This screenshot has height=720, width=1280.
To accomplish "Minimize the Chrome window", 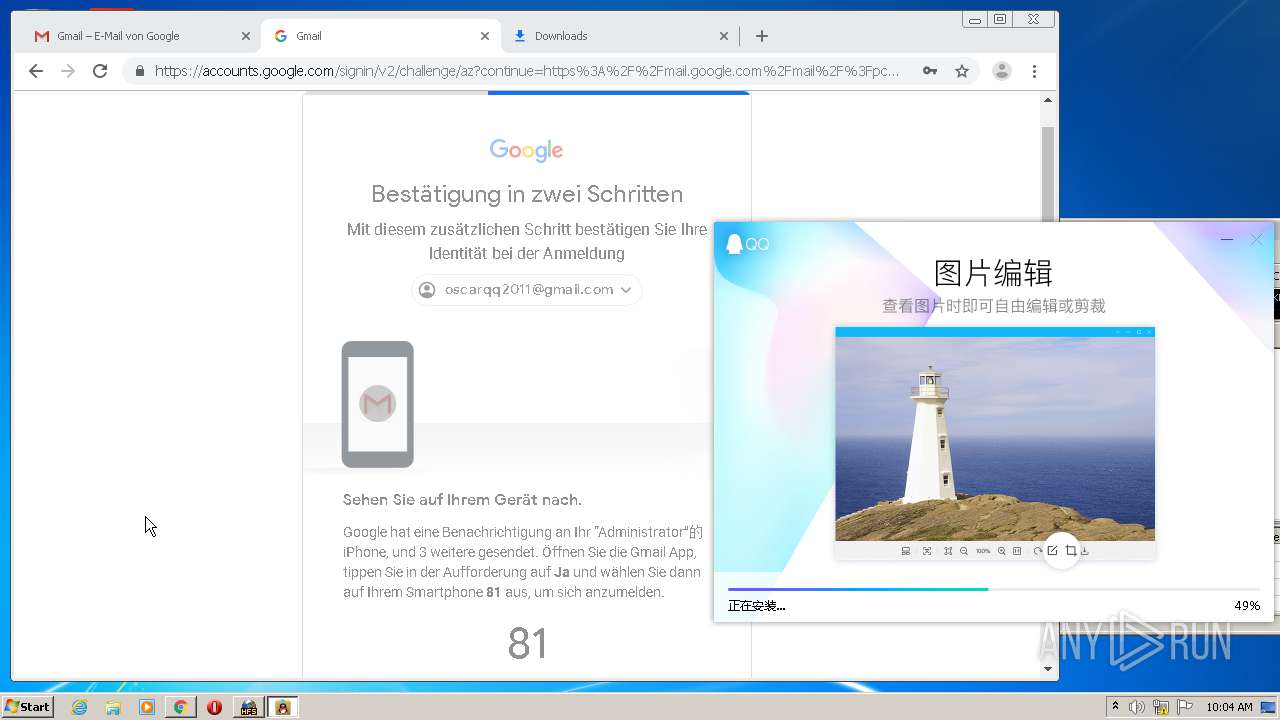I will (975, 19).
